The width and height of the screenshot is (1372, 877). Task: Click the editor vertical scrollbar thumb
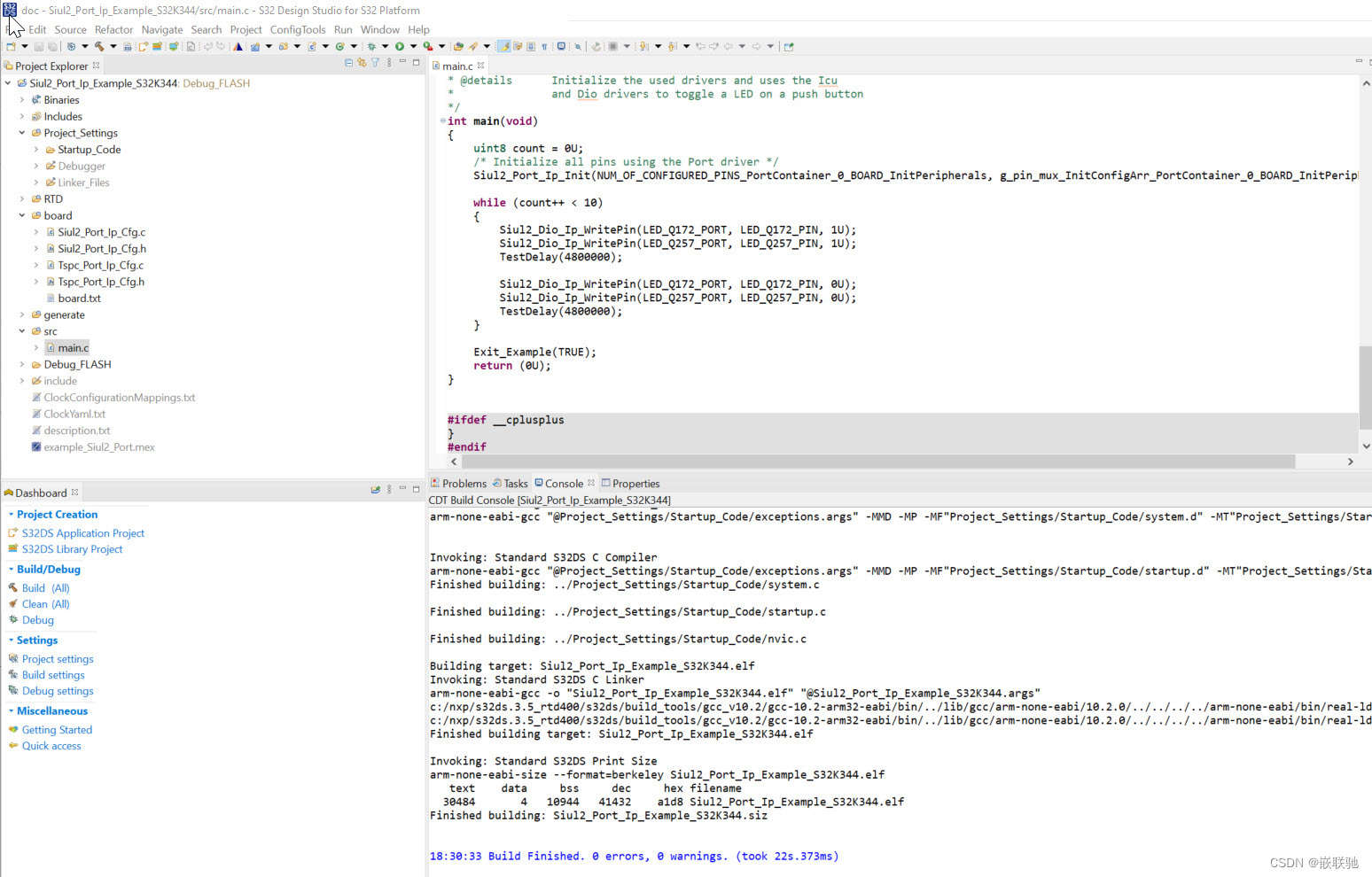tap(1365, 386)
